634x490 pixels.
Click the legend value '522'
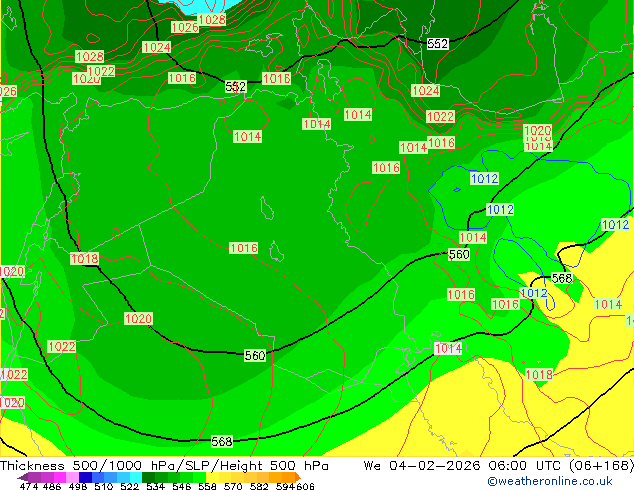click(130, 486)
